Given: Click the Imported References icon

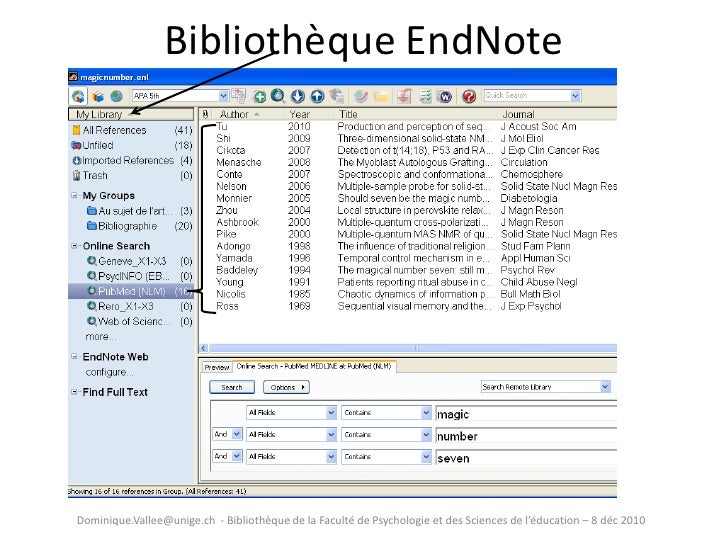Looking at the screenshot, I should pos(77,161).
